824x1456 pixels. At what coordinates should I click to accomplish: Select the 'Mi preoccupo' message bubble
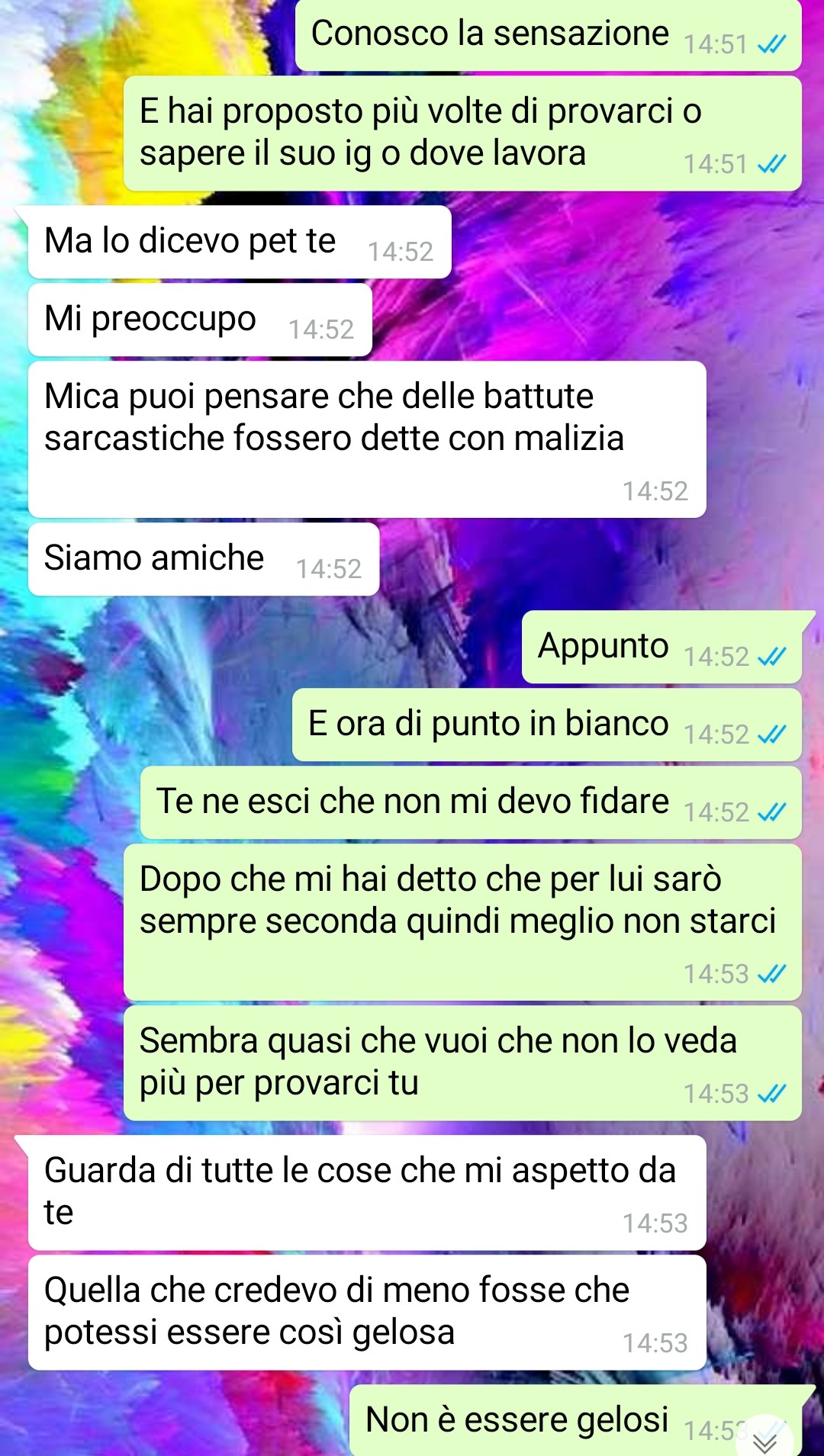(x=200, y=320)
